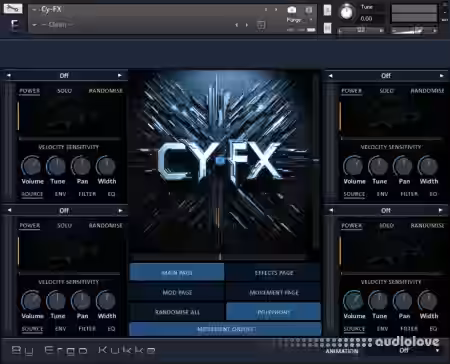Screen dimensions: 450x364
Task: Enable SOLO on the top-right layer
Action: point(387,91)
